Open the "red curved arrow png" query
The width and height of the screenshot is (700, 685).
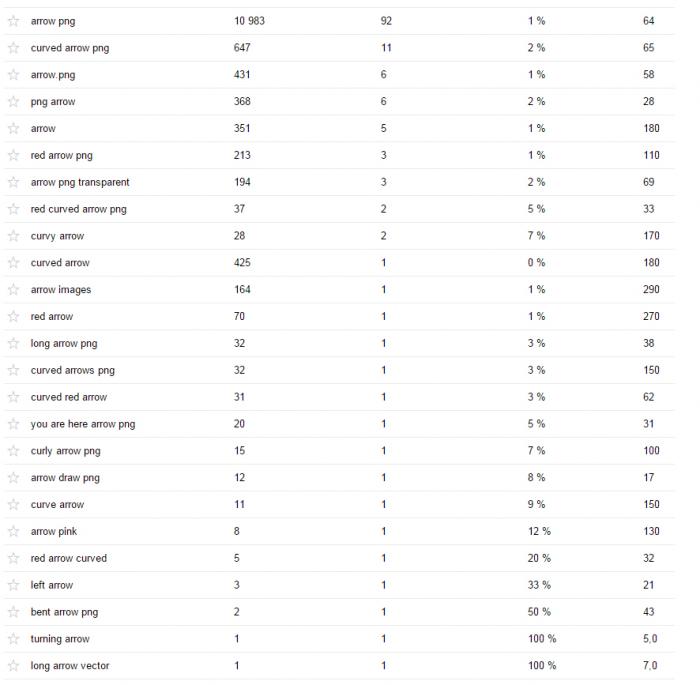pos(79,209)
